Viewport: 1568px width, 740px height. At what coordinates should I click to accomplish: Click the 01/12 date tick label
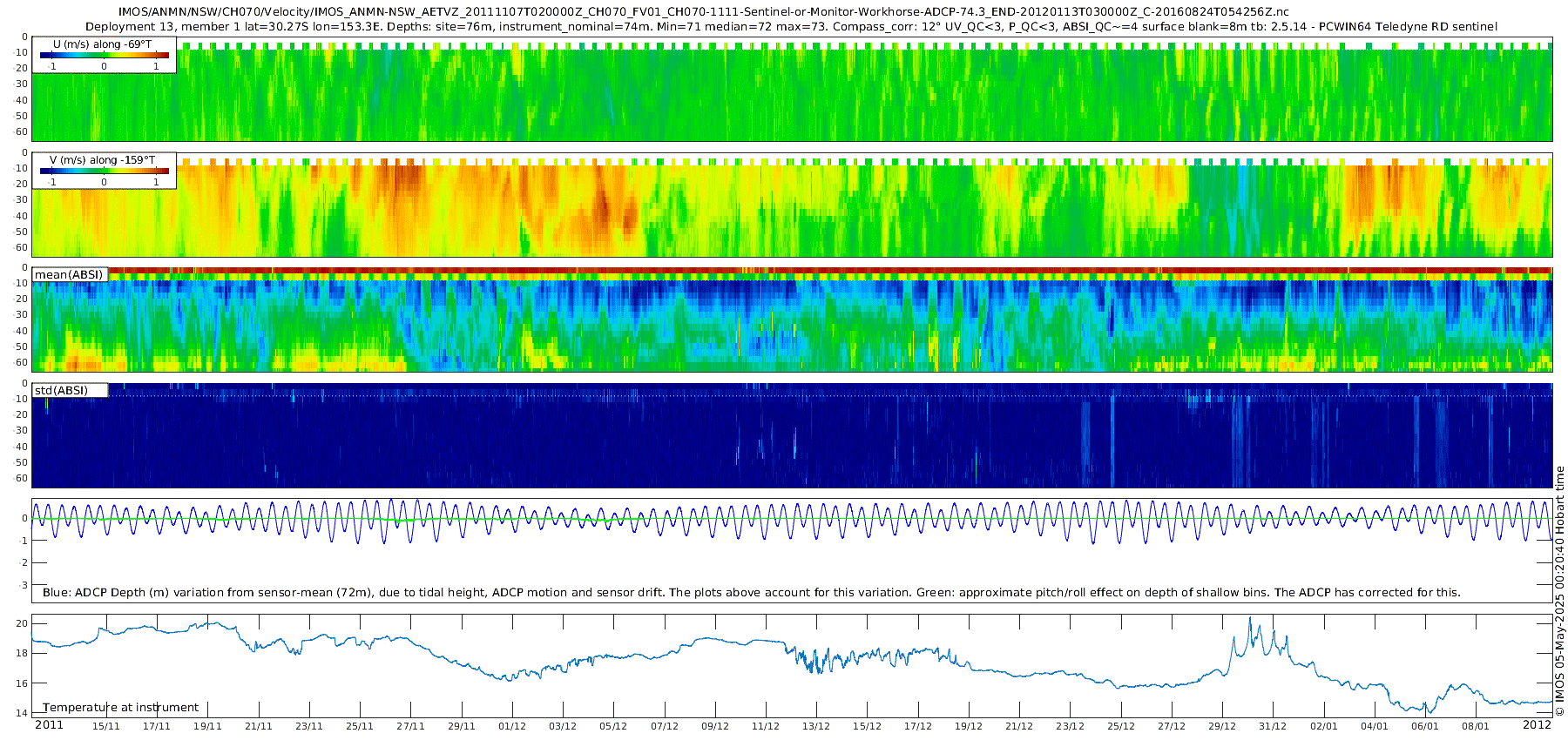coord(512,726)
